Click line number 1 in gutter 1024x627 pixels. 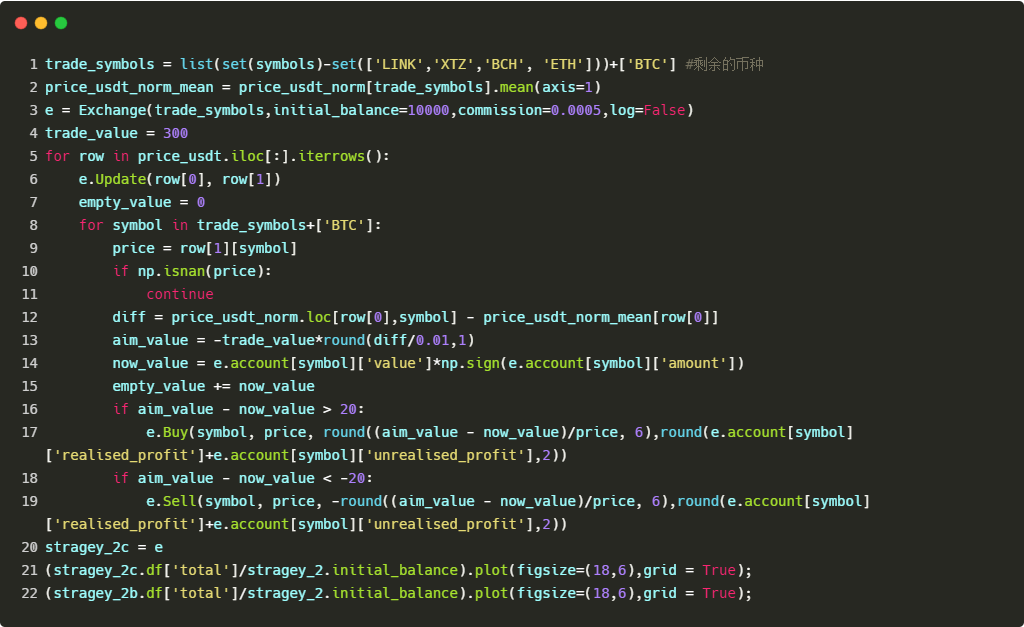coord(33,64)
